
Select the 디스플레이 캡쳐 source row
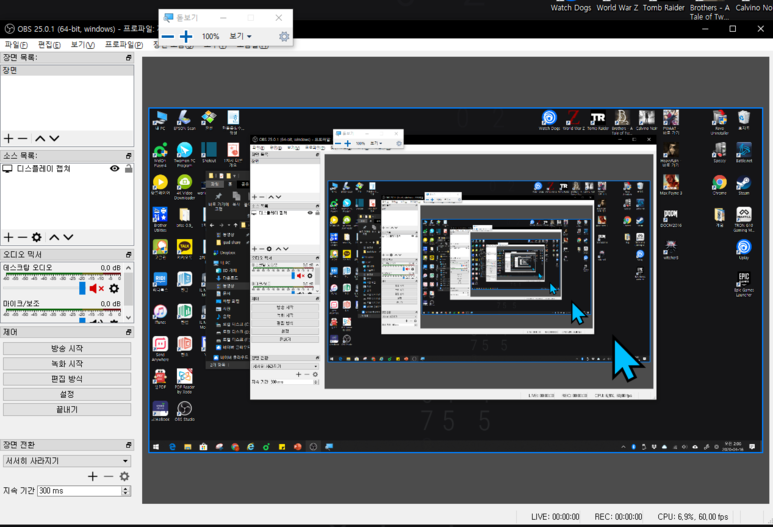click(x=67, y=169)
